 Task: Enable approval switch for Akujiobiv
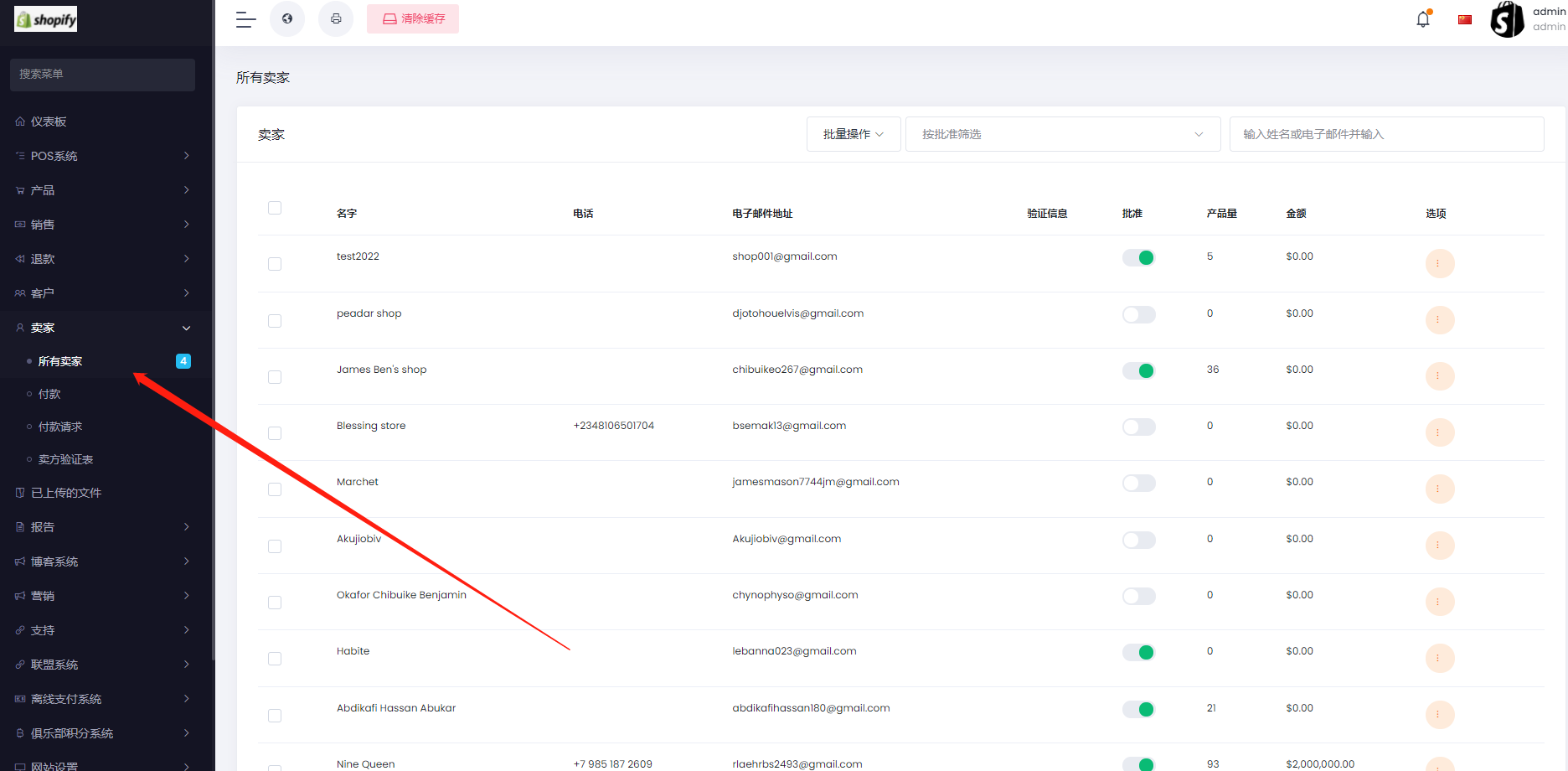pos(1139,540)
